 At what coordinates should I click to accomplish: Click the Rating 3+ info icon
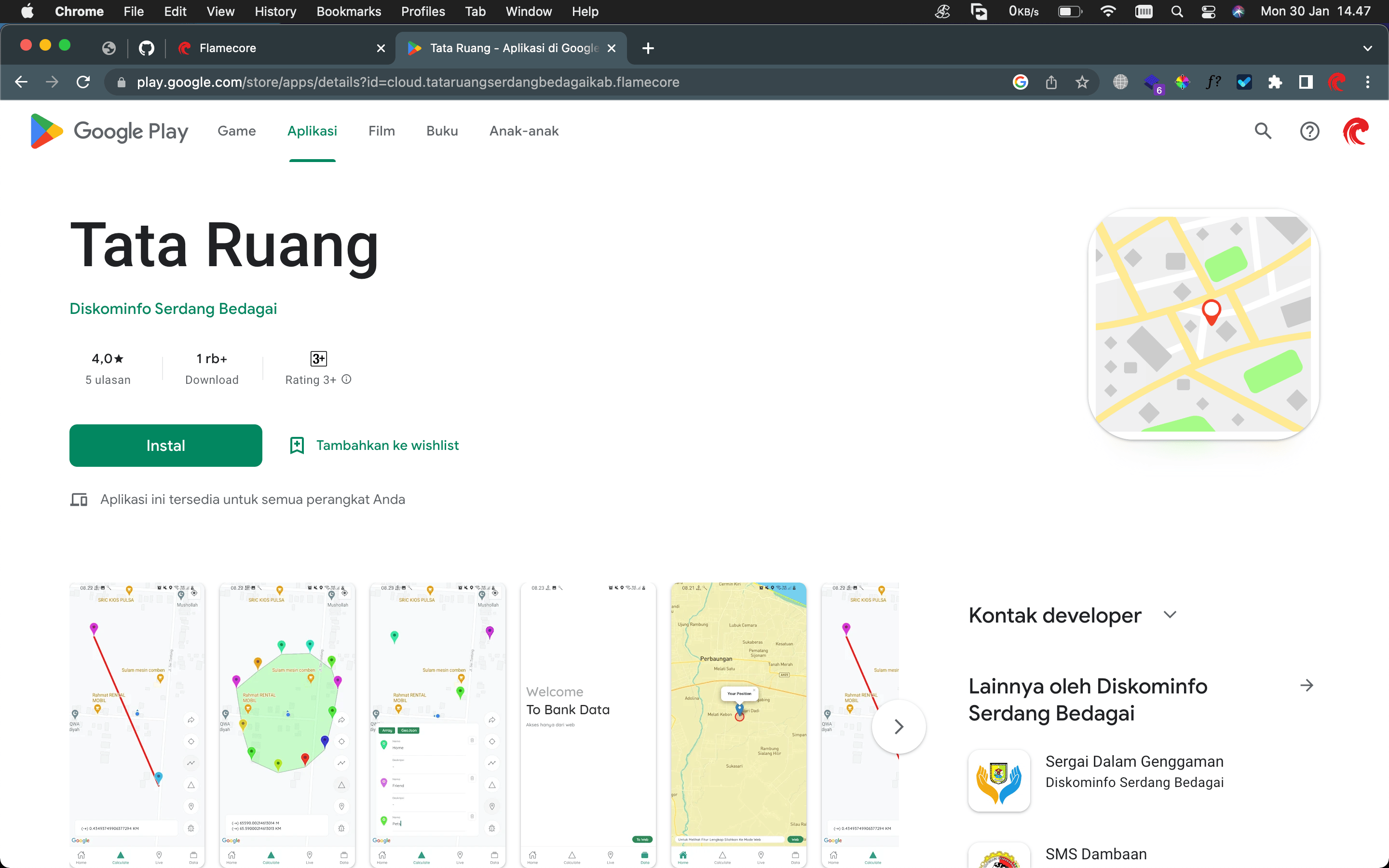(x=347, y=379)
